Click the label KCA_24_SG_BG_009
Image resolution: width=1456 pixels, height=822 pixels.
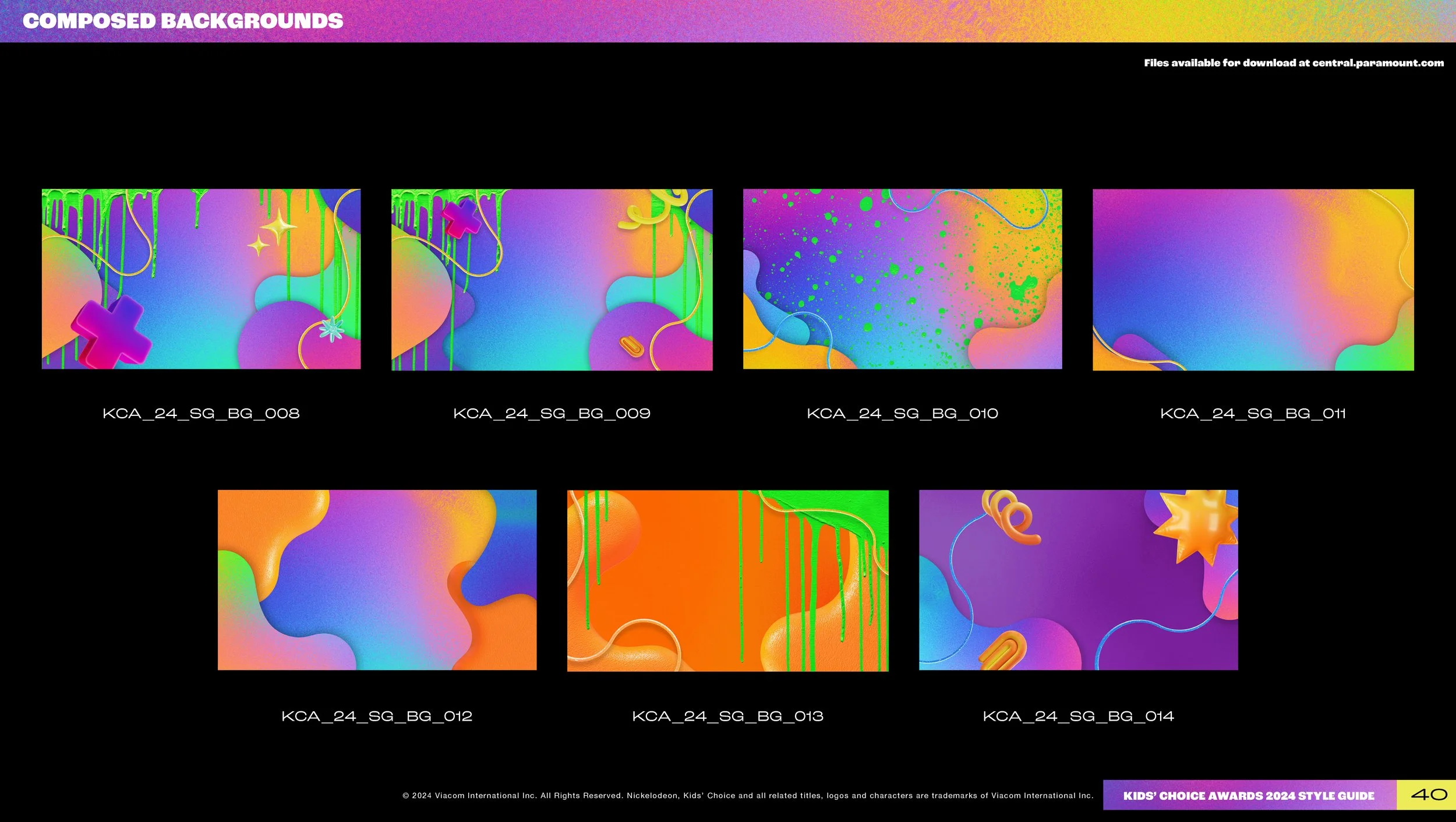(552, 414)
